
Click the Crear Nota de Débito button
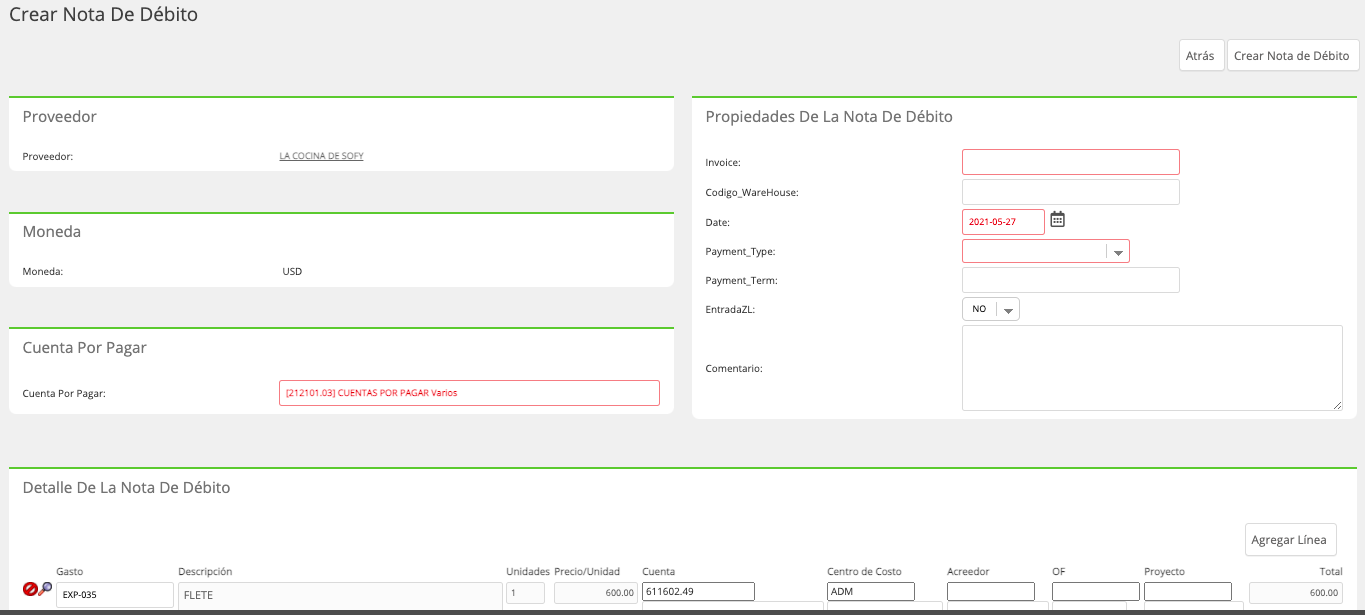pos(1293,56)
